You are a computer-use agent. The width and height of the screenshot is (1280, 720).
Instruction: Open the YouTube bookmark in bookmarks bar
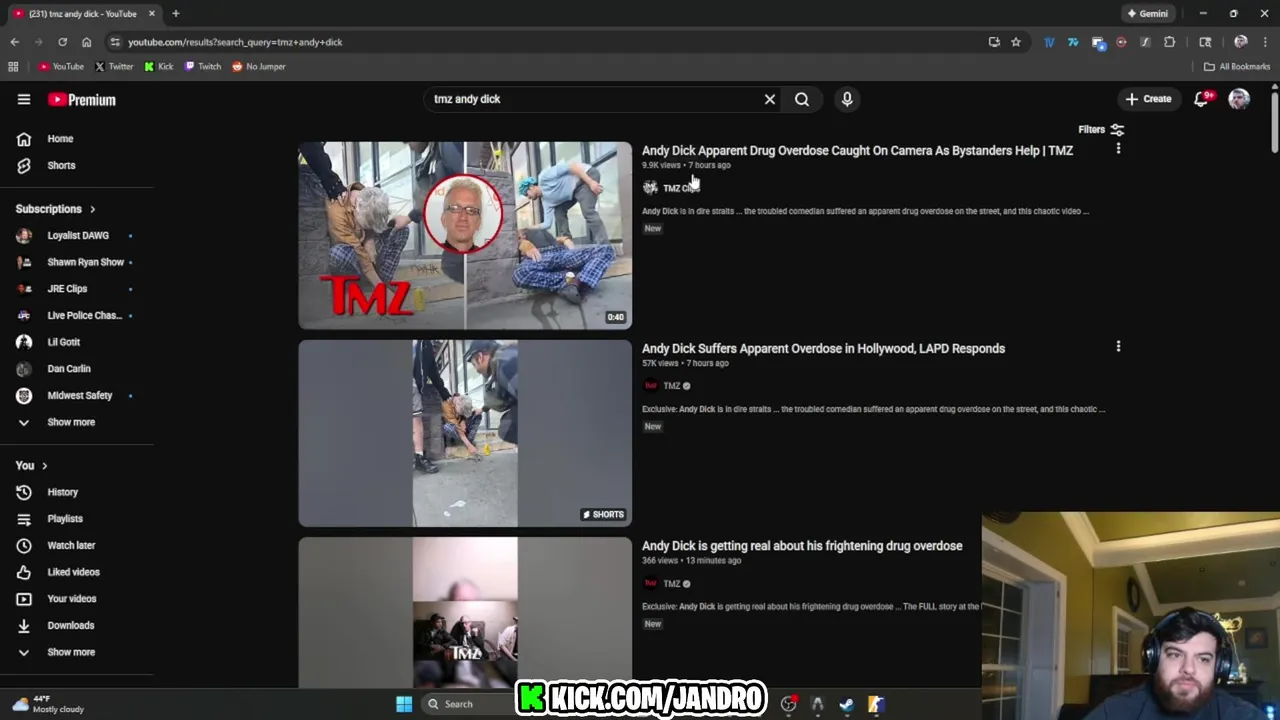[61, 67]
